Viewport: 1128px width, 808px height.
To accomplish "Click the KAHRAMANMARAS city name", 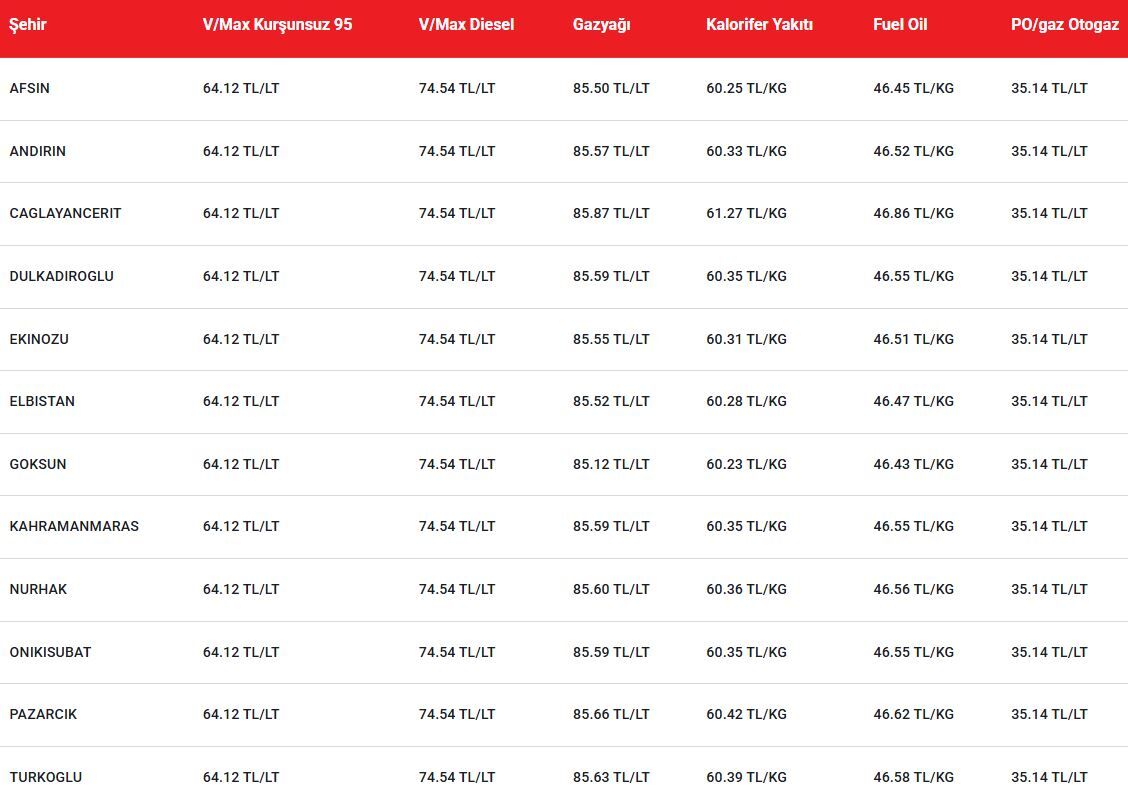I will click(x=74, y=526).
